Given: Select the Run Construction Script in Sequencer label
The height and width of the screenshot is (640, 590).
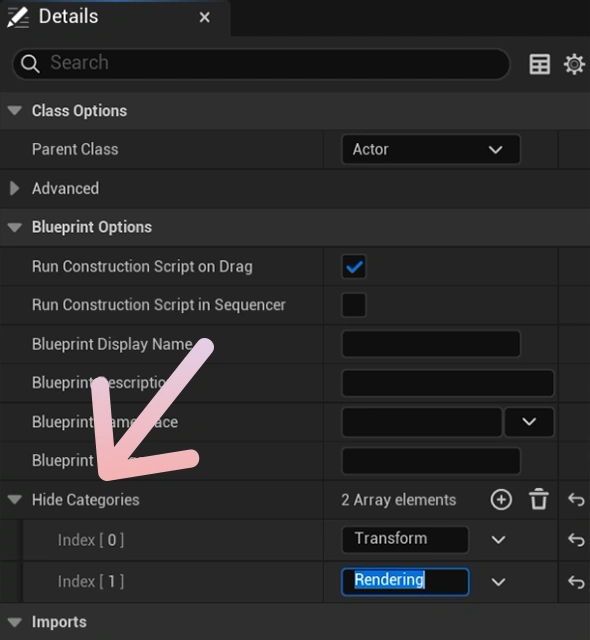Looking at the screenshot, I should (x=159, y=305).
